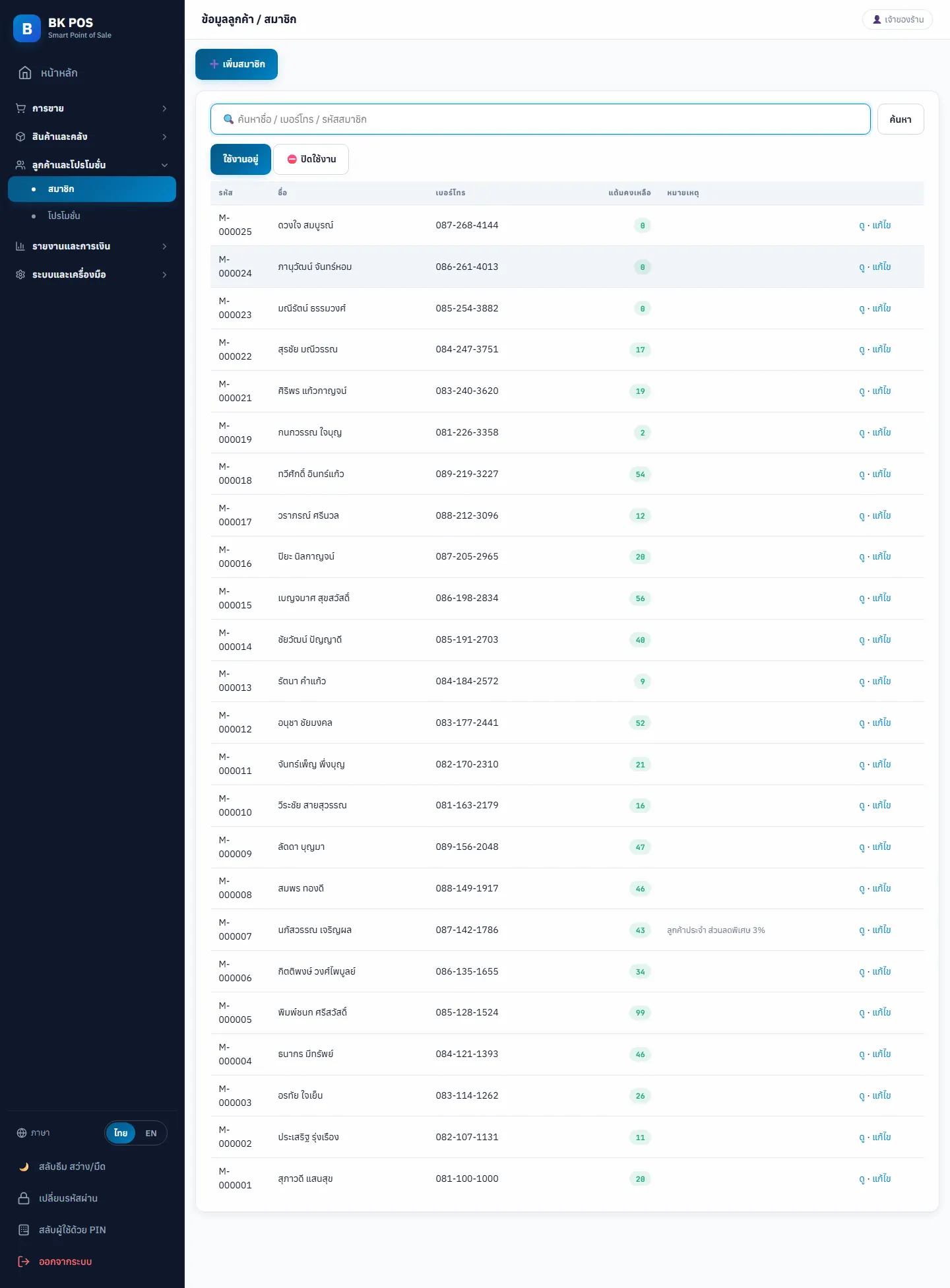Click the logout icon beside ออกจากระบบ
This screenshot has height=1288, width=950.
pos(24,1262)
